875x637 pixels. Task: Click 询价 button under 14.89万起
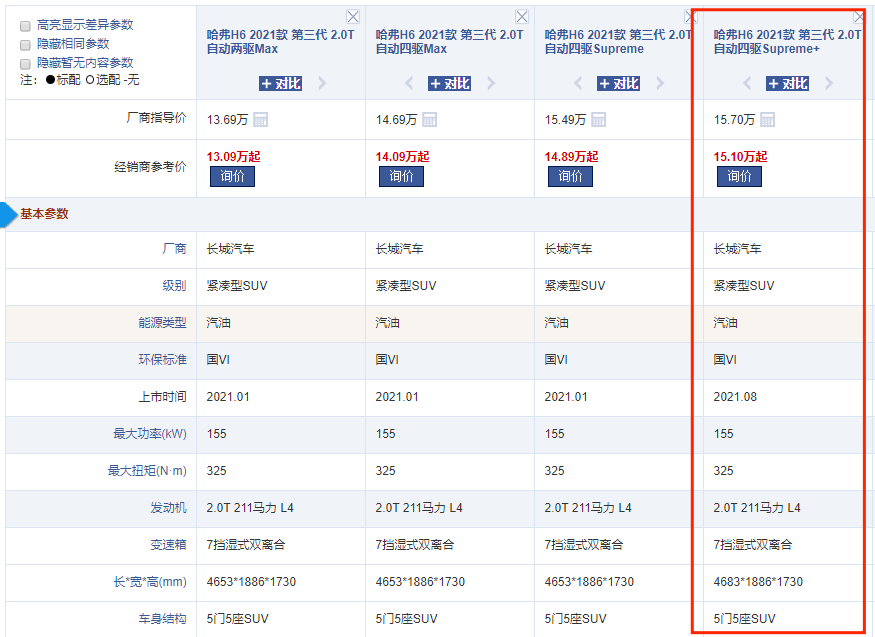570,176
